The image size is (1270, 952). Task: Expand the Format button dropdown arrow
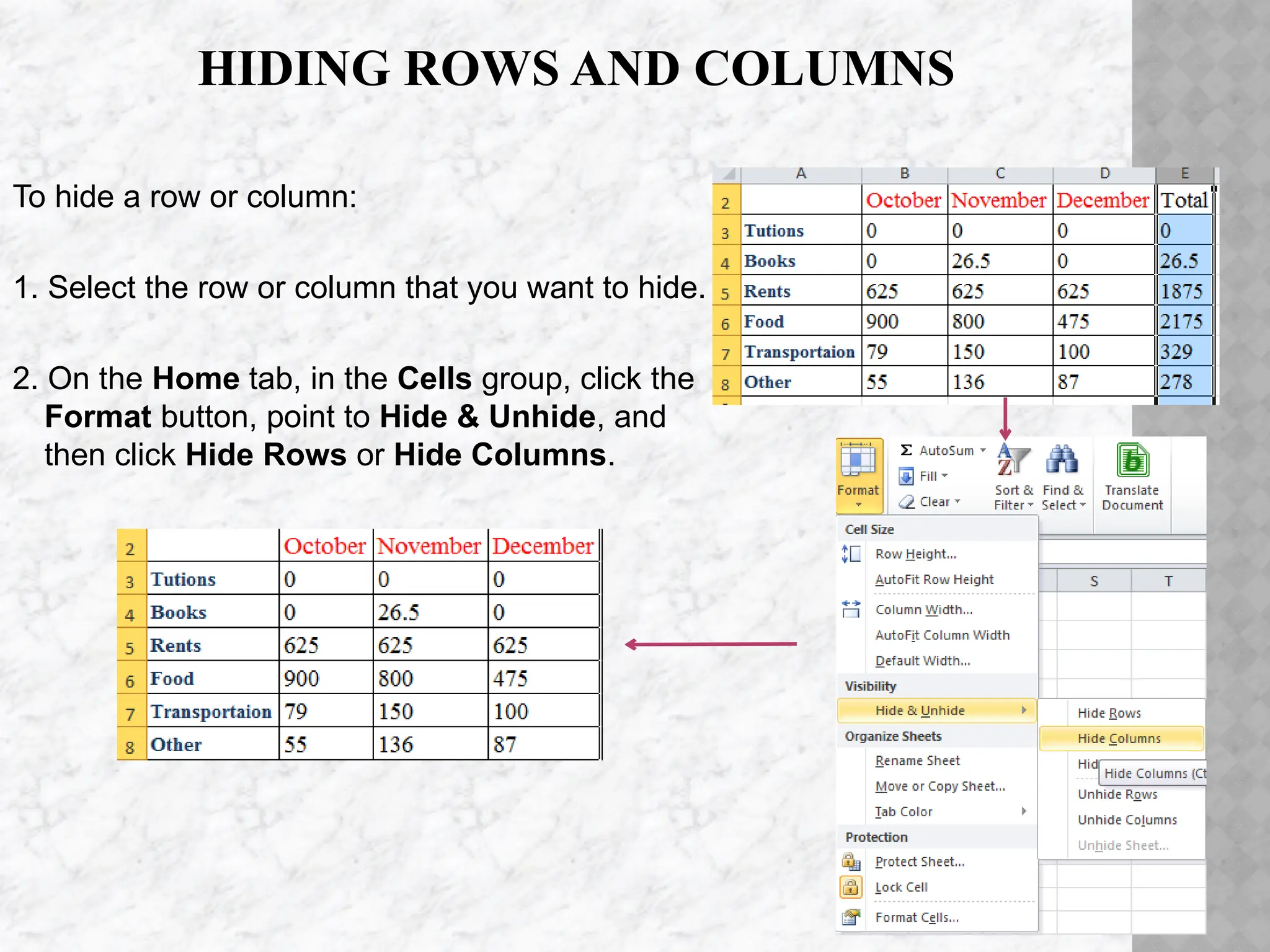pyautogui.click(x=859, y=505)
